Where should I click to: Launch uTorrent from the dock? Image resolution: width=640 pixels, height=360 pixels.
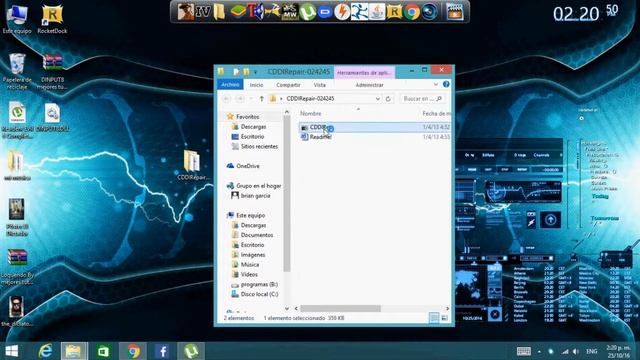pyautogui.click(x=308, y=12)
